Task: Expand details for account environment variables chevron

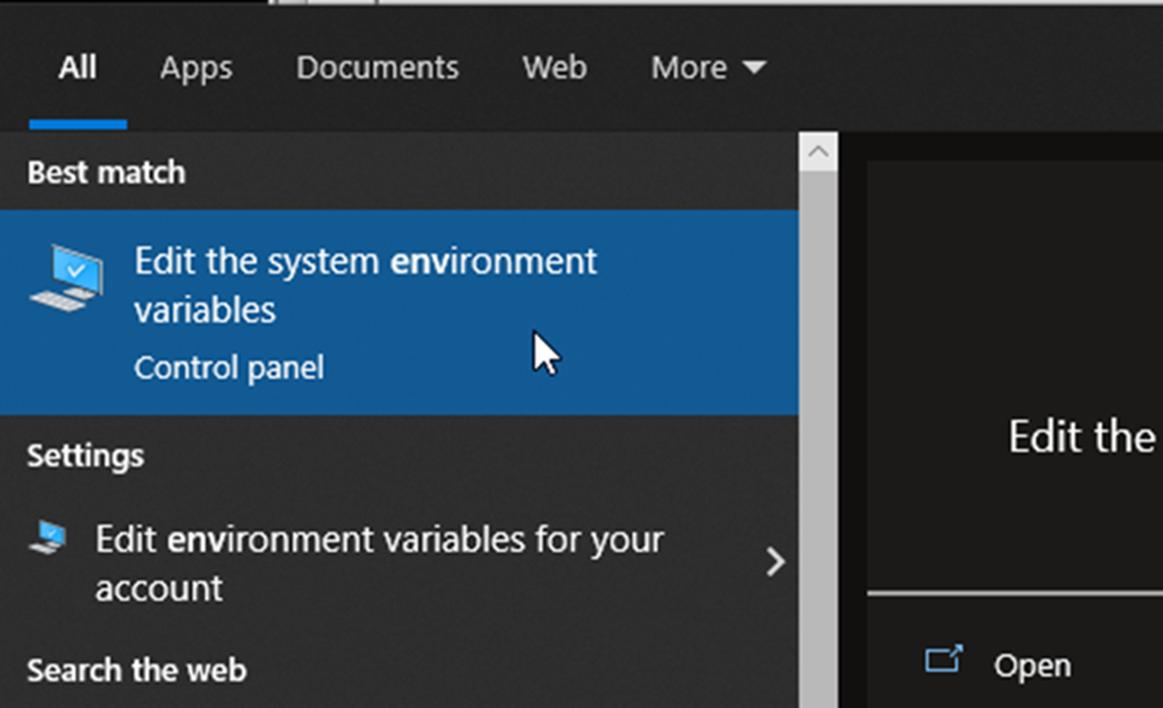Action: click(x=775, y=562)
